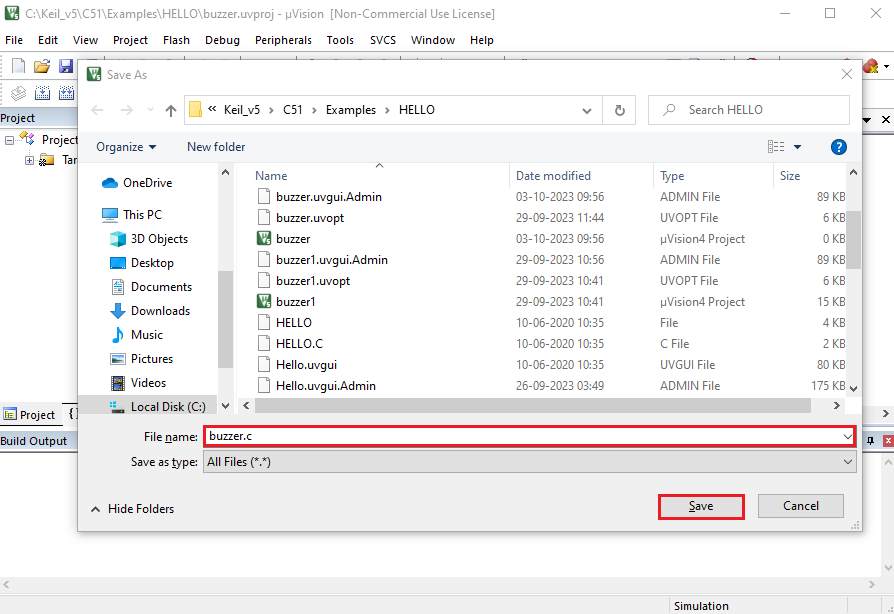Collapse navigation with Hide Folders

[x=133, y=509]
